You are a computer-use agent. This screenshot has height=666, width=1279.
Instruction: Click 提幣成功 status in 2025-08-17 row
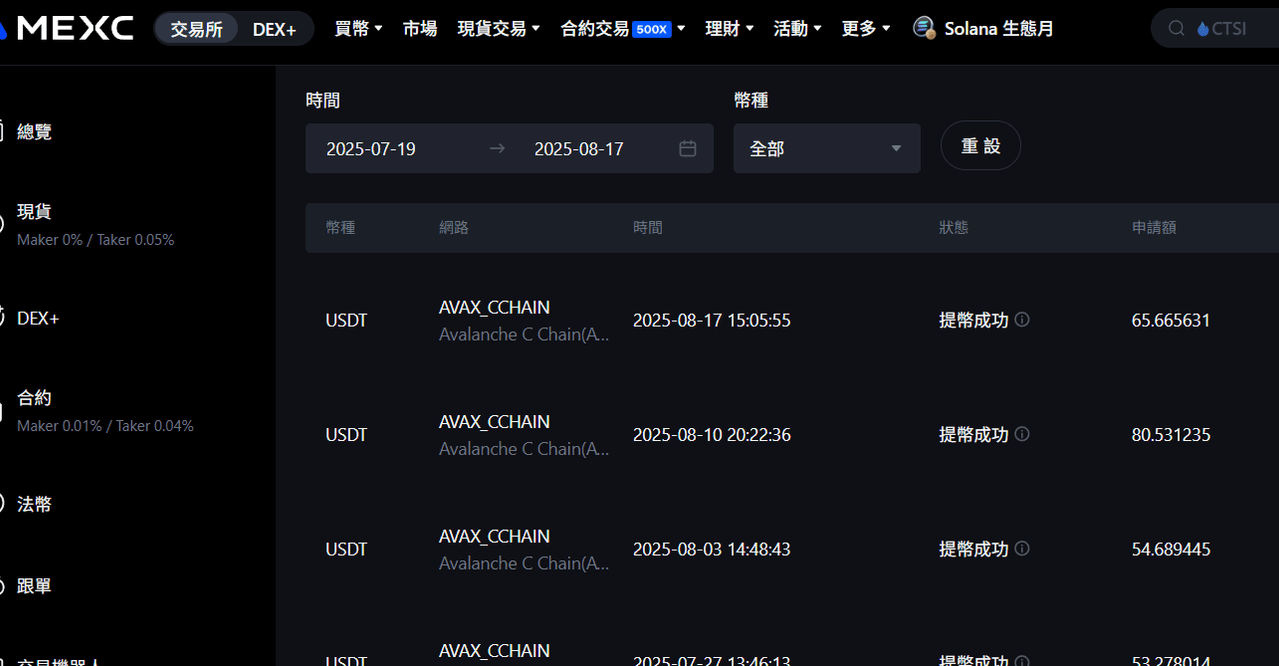click(974, 320)
